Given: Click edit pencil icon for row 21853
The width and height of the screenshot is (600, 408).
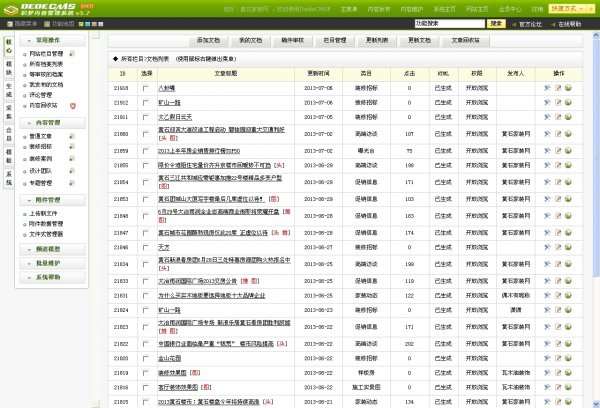Looking at the screenshot, I should tap(558, 199).
